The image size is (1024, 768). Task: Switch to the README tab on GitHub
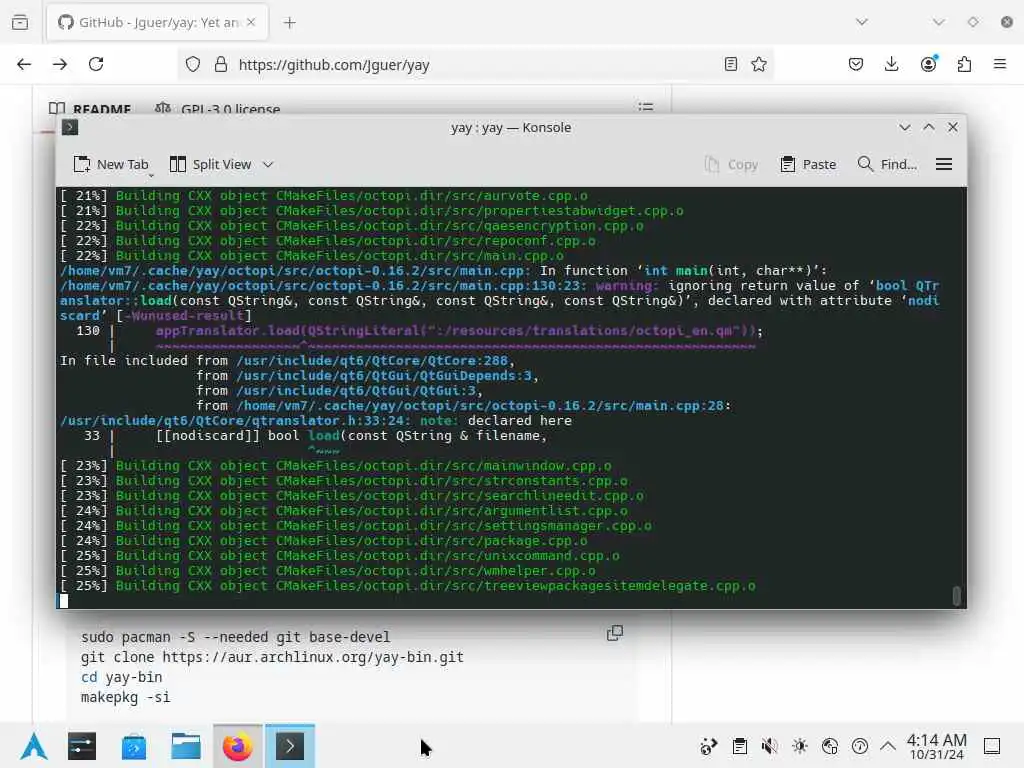[x=91, y=108]
